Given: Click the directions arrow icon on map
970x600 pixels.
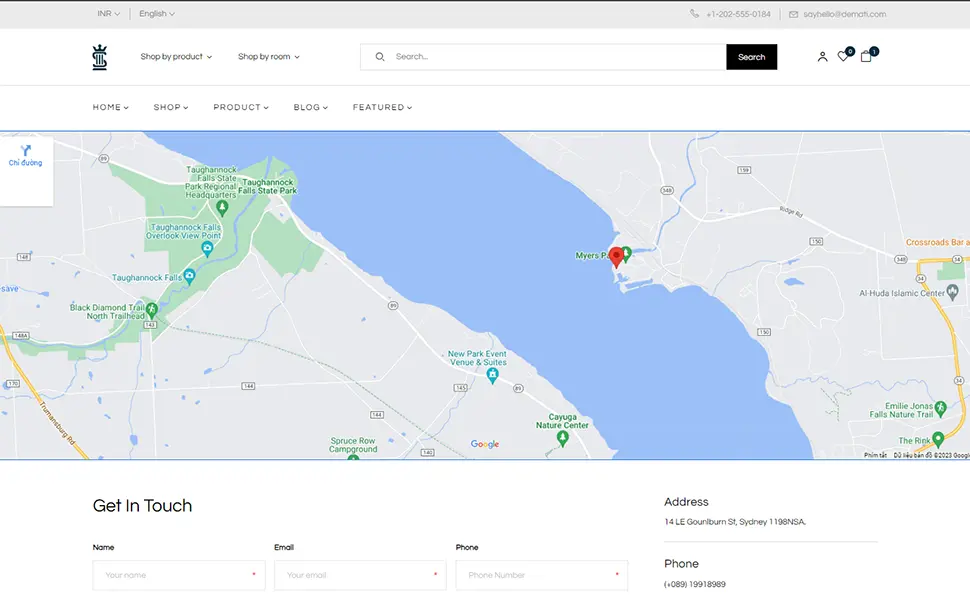Looking at the screenshot, I should pos(26,151).
